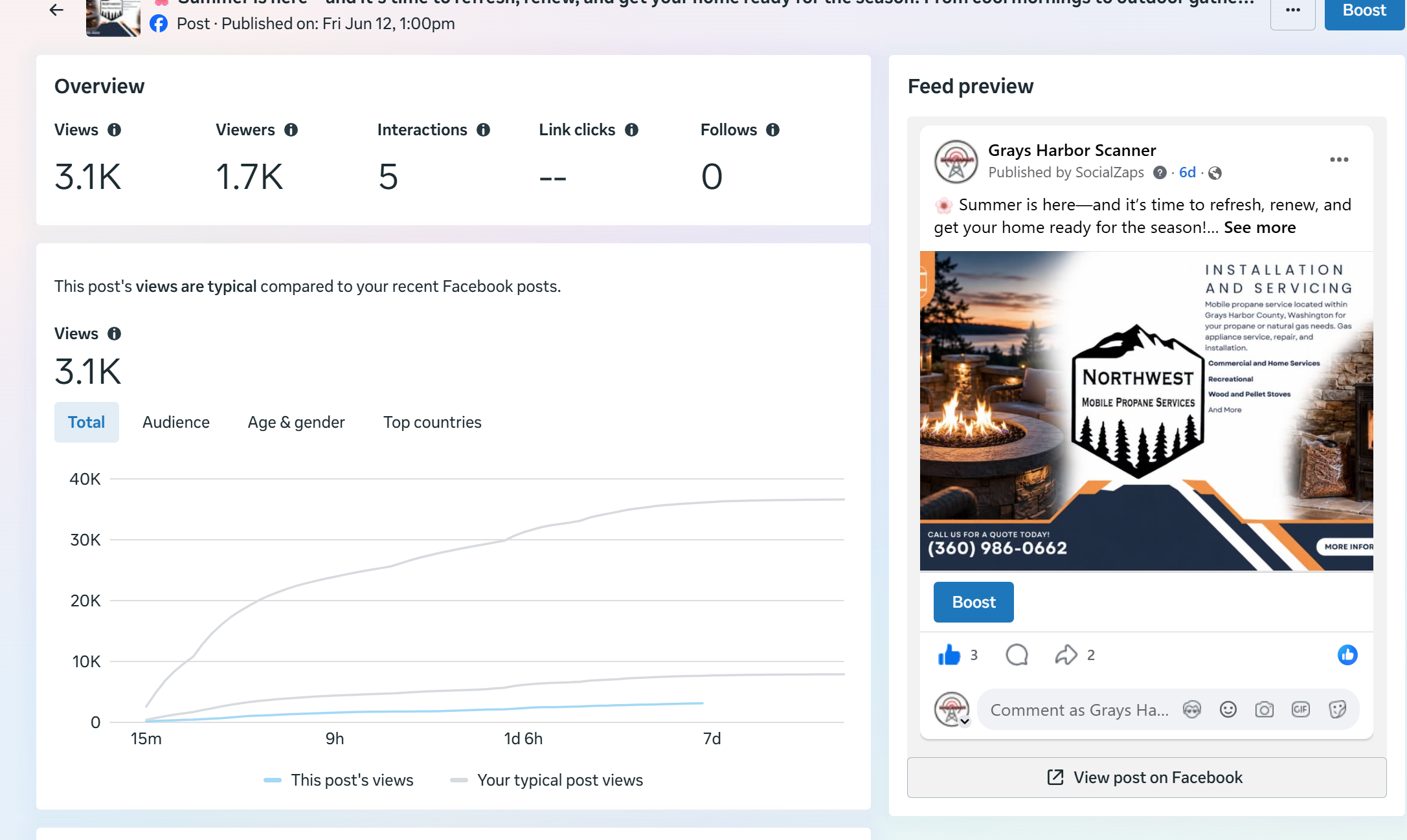1407x840 pixels.
Task: Click the Your typical post views legend entry
Action: pyautogui.click(x=546, y=780)
